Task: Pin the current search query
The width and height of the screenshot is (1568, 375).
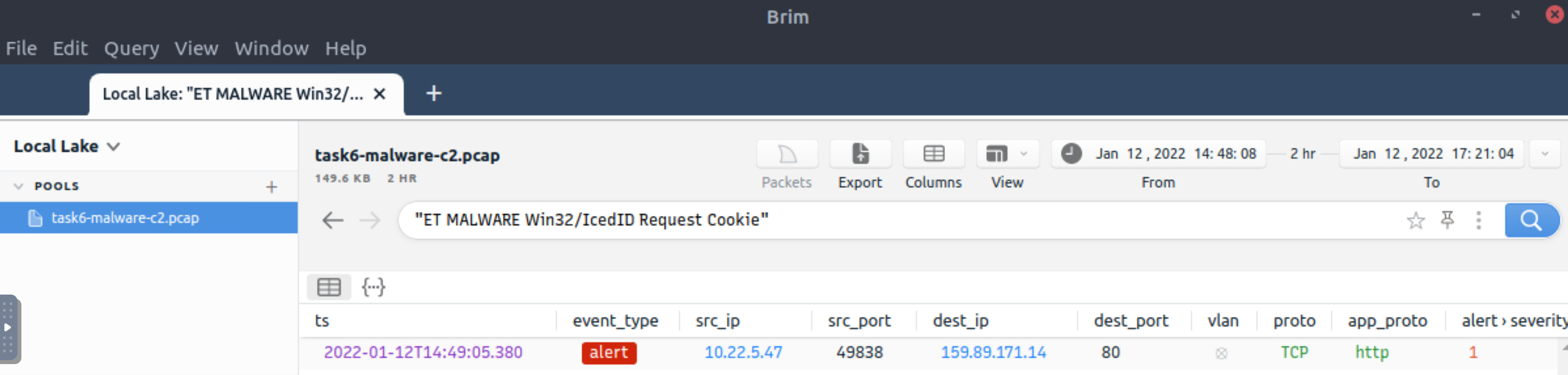Action: coord(1448,219)
